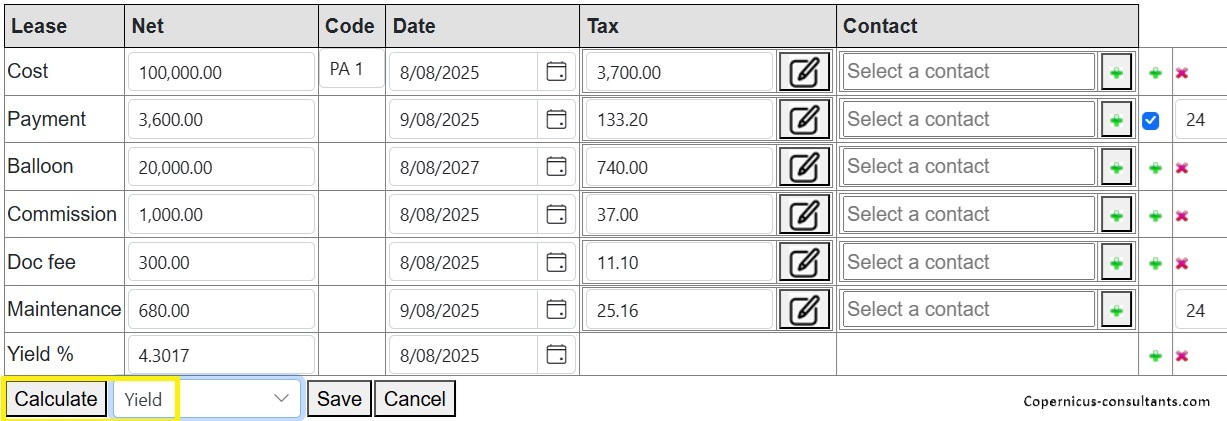Expand the Yield calculation dropdown

pyautogui.click(x=207, y=399)
